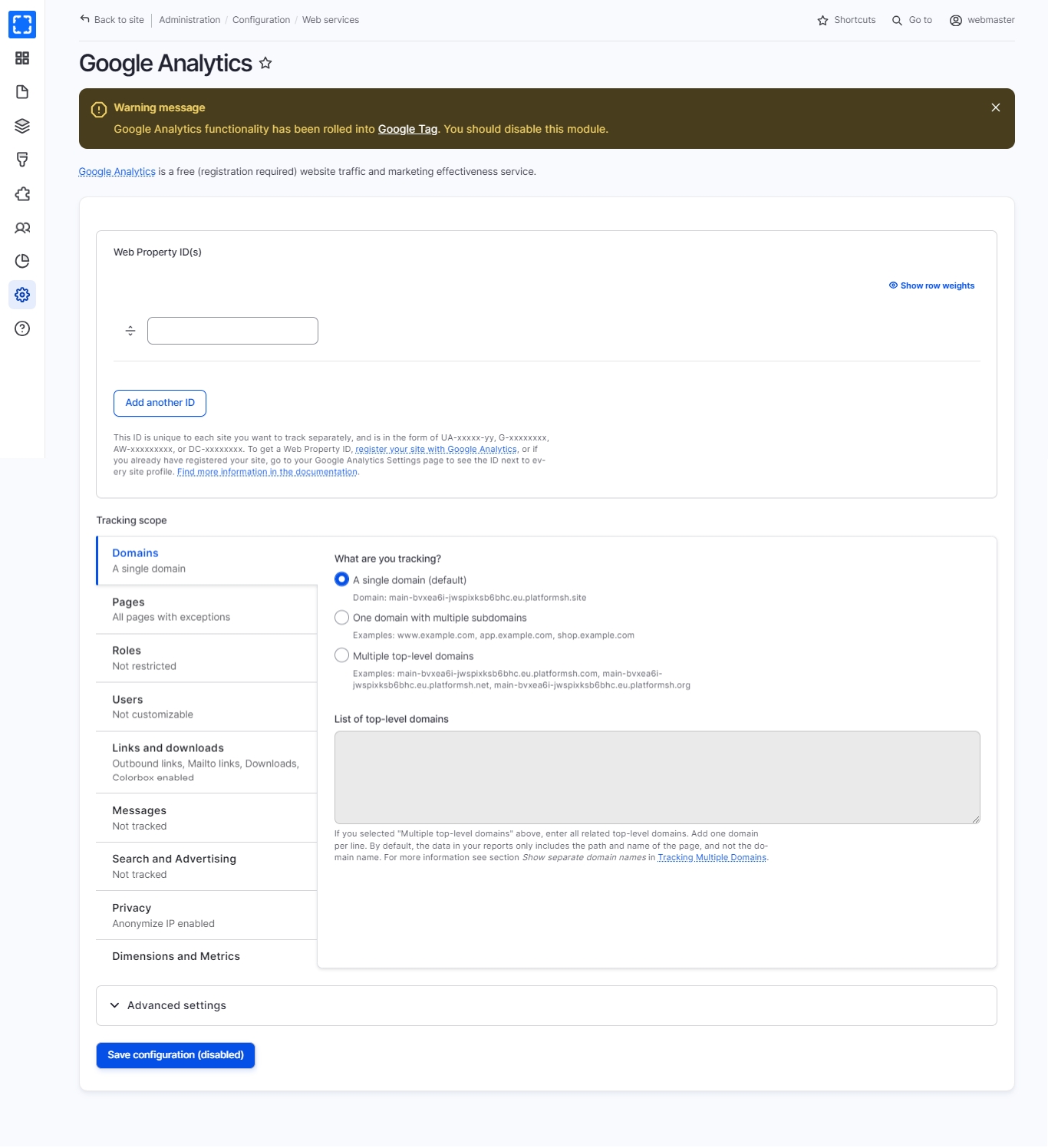Expand the Advanced settings section
Image resolution: width=1048 pixels, height=1148 pixels.
176,1005
